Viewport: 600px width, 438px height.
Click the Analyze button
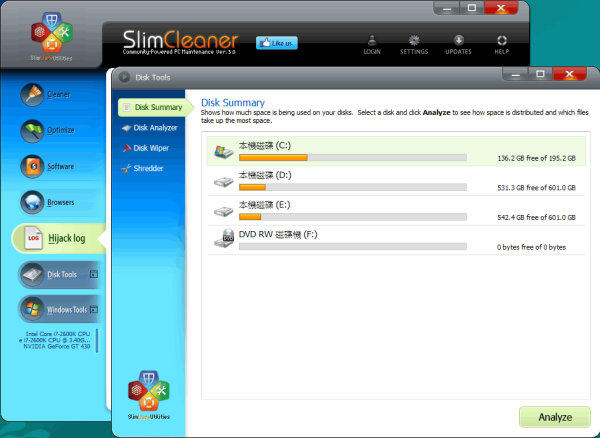(555, 417)
